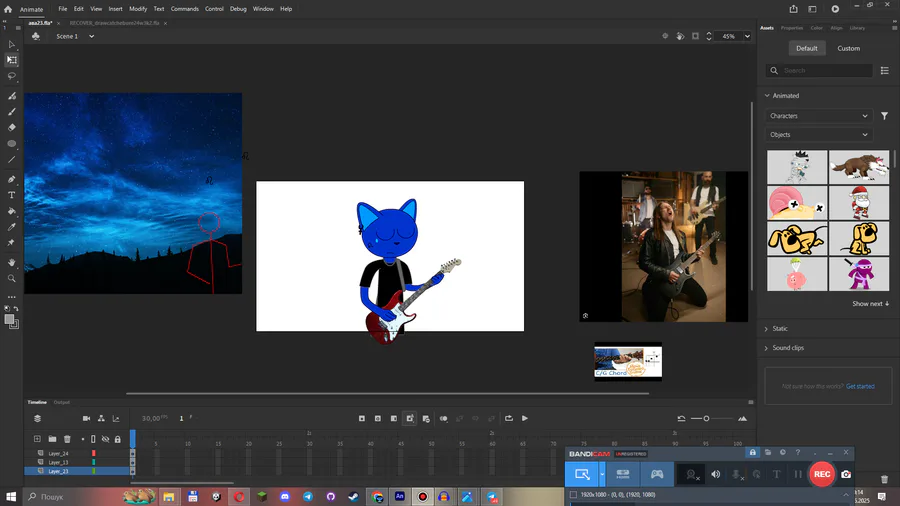The width and height of the screenshot is (900, 506).
Task: Select the Paint Bucket tool
Action: coord(11,211)
